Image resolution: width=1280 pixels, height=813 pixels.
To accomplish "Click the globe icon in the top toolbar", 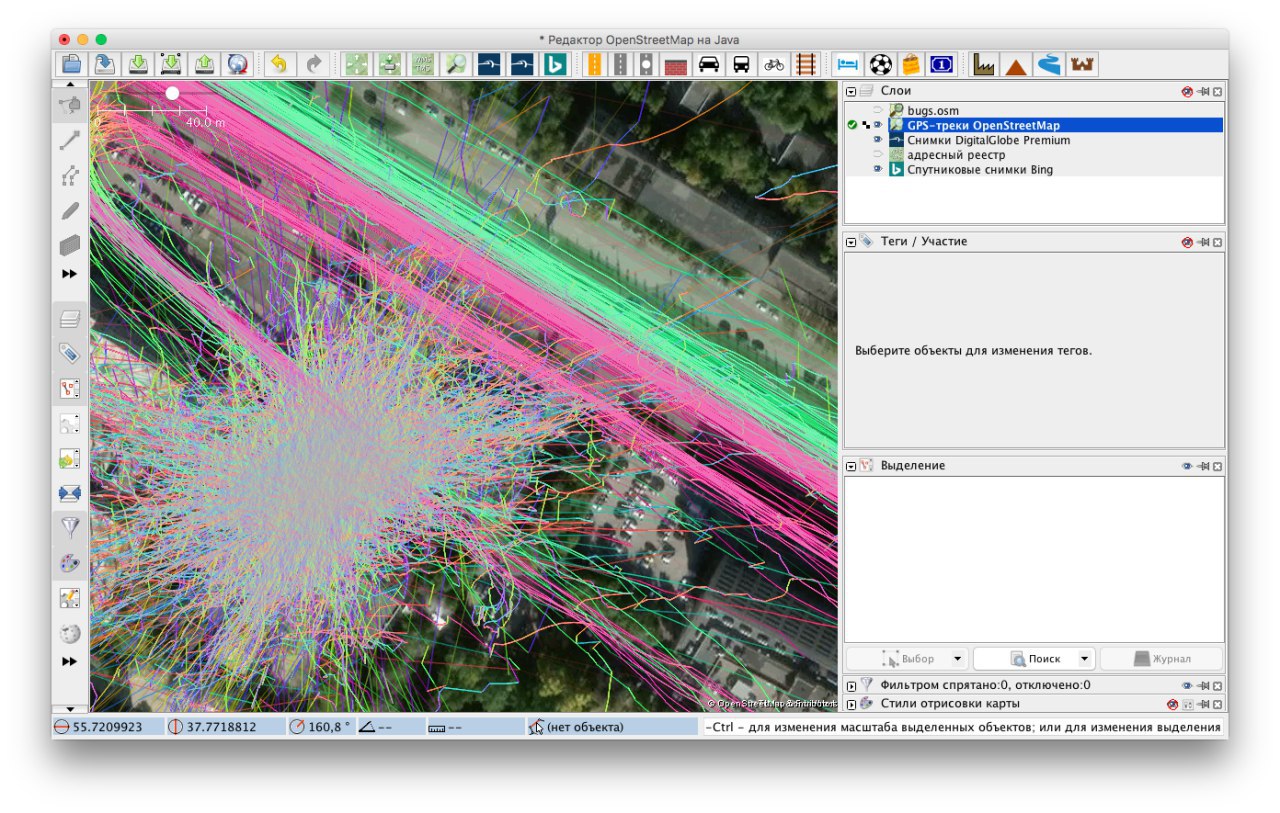I will click(237, 65).
